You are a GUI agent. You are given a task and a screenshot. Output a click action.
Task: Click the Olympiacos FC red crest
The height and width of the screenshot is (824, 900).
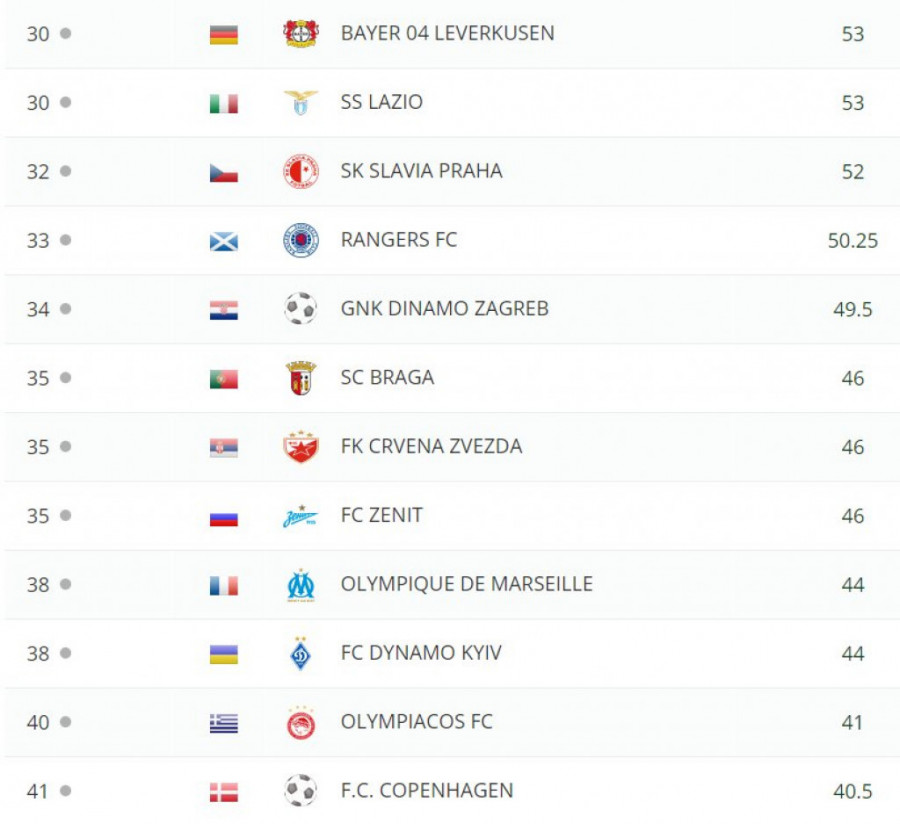[x=300, y=723]
